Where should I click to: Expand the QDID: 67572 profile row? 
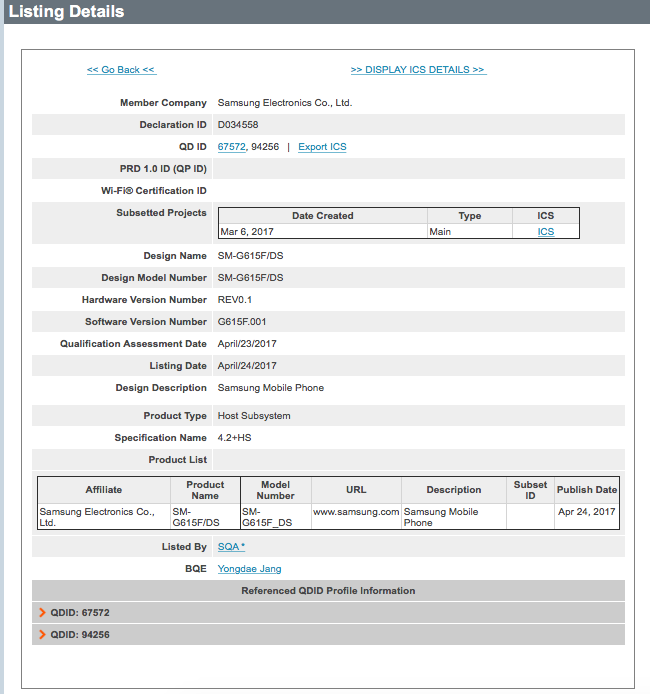click(80, 613)
